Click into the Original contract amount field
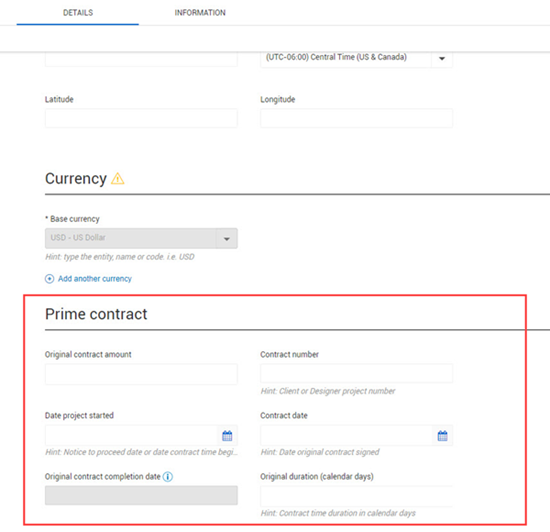The image size is (550, 532). 141,374
